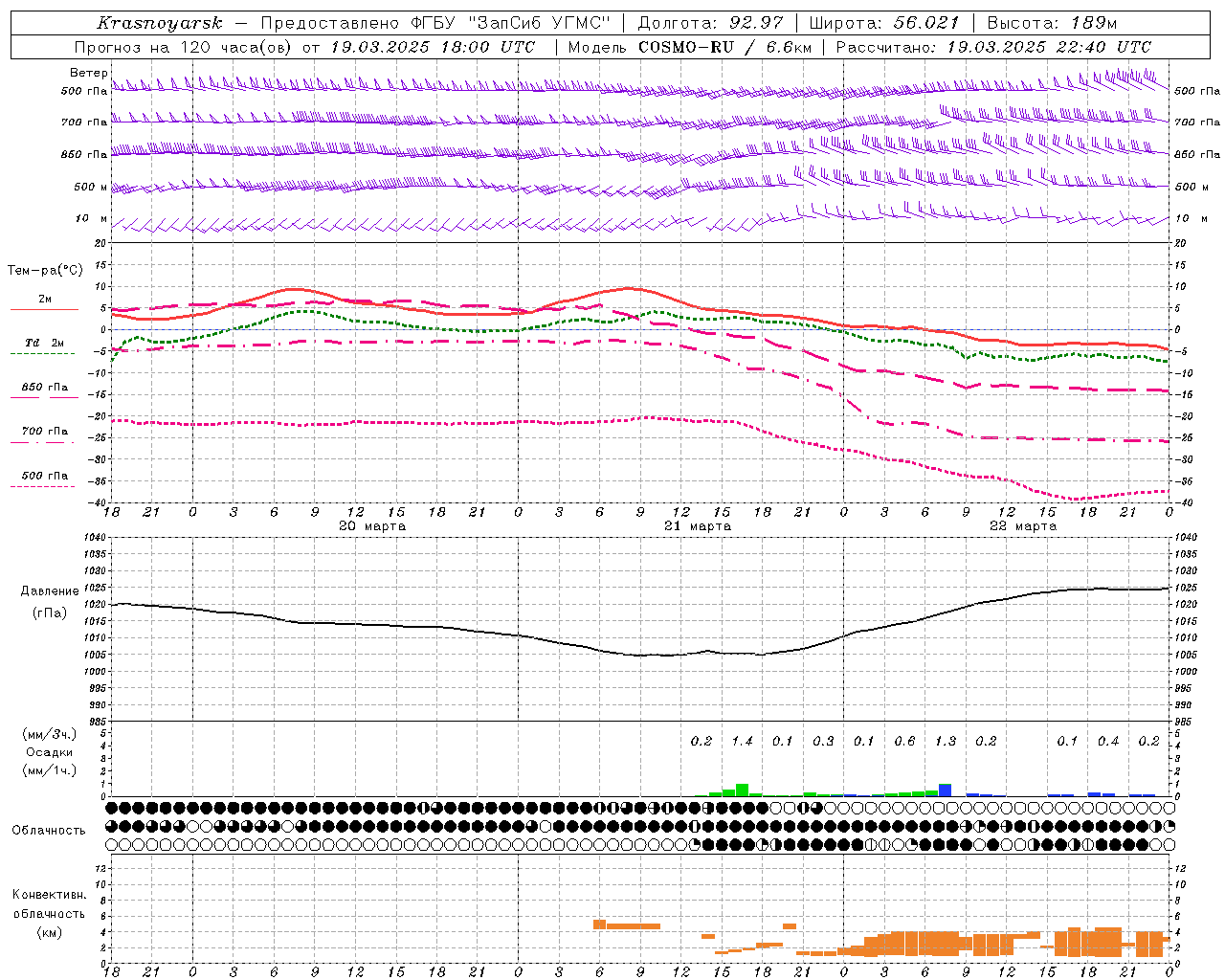Click the '21 марта' date label
The image size is (1225, 980).
[698, 526]
